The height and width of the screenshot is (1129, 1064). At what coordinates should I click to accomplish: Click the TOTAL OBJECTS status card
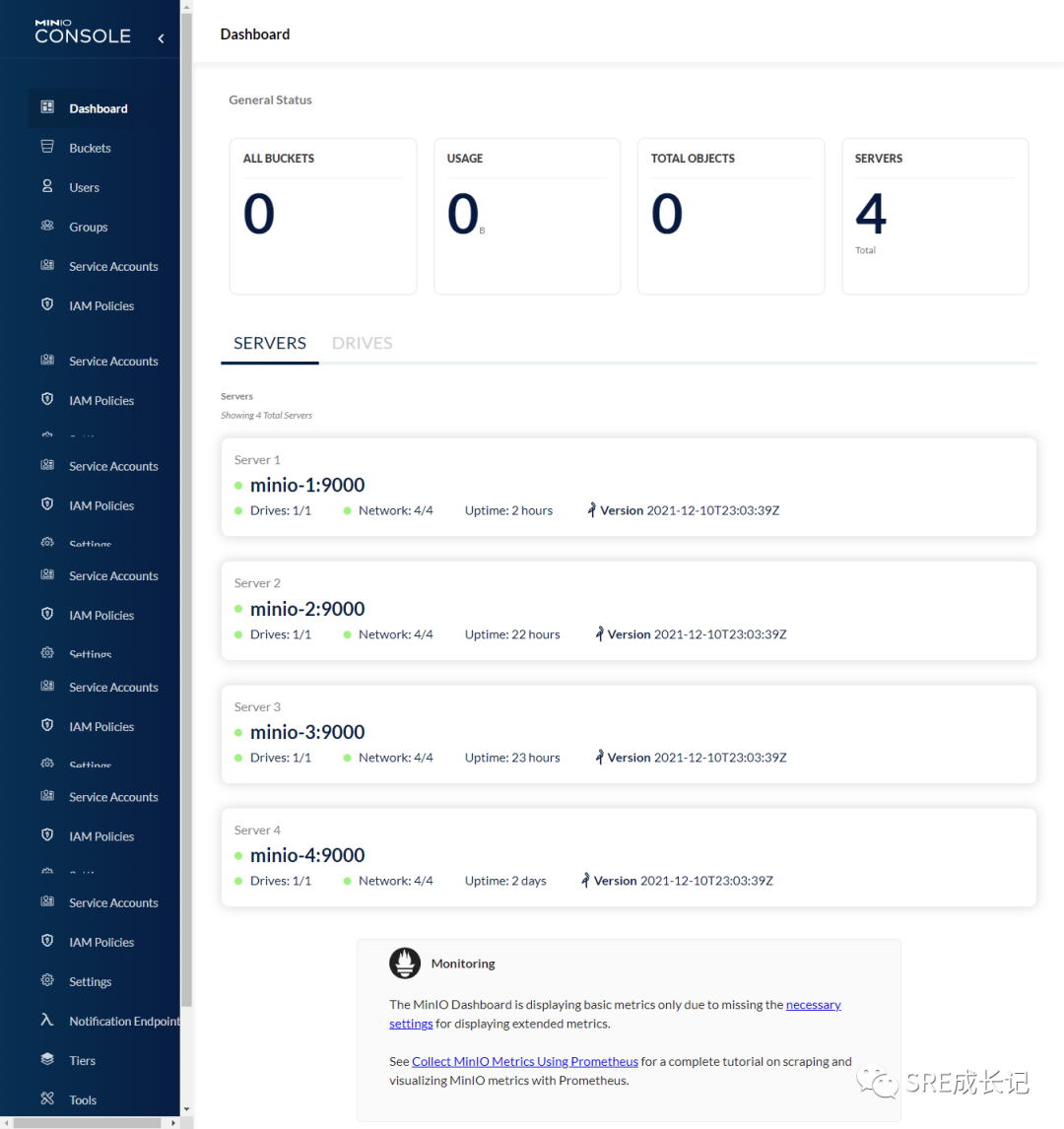pos(731,216)
